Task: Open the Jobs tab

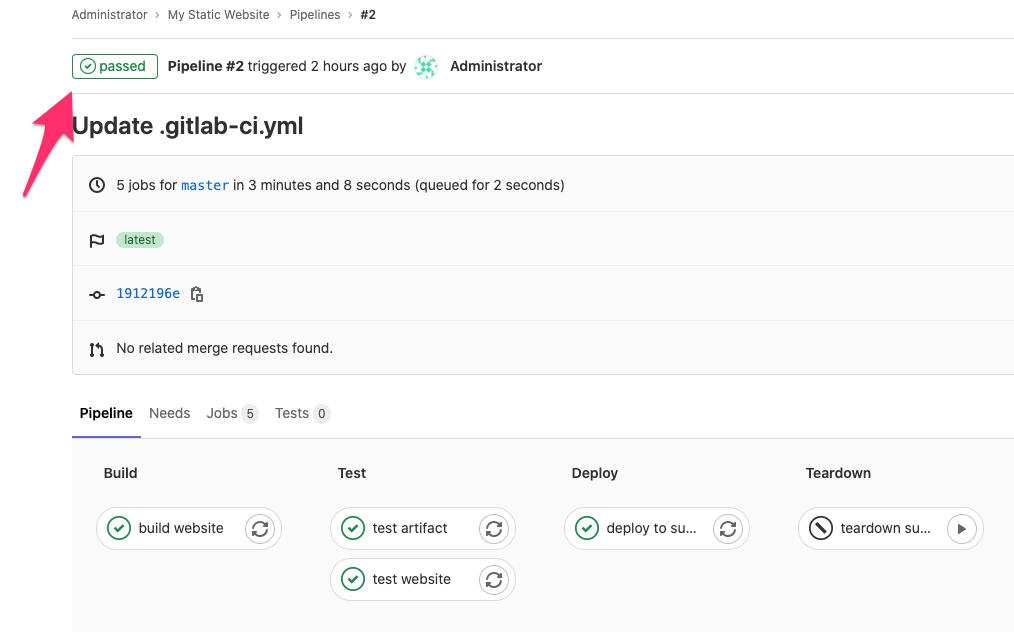Action: 232,413
